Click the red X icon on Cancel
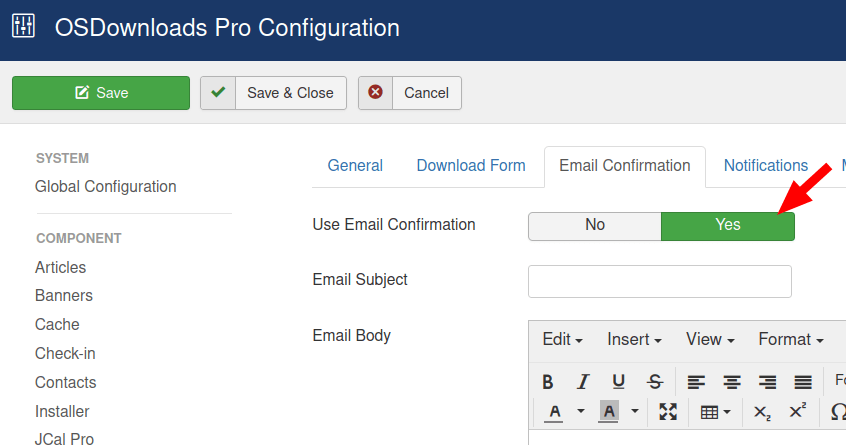Image resolution: width=846 pixels, height=445 pixels. tap(376, 92)
